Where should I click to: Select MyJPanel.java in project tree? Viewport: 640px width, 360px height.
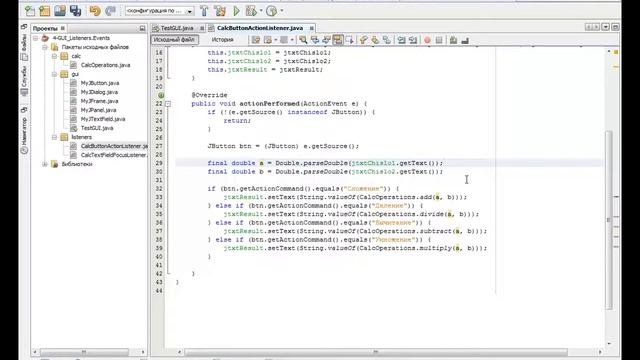coord(98,110)
